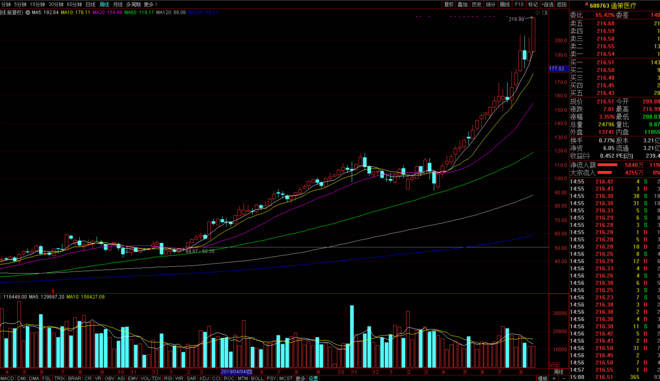Switch to the 分时 intraday chart tab
The height and width of the screenshot is (381, 660).
click(x=6, y=4)
